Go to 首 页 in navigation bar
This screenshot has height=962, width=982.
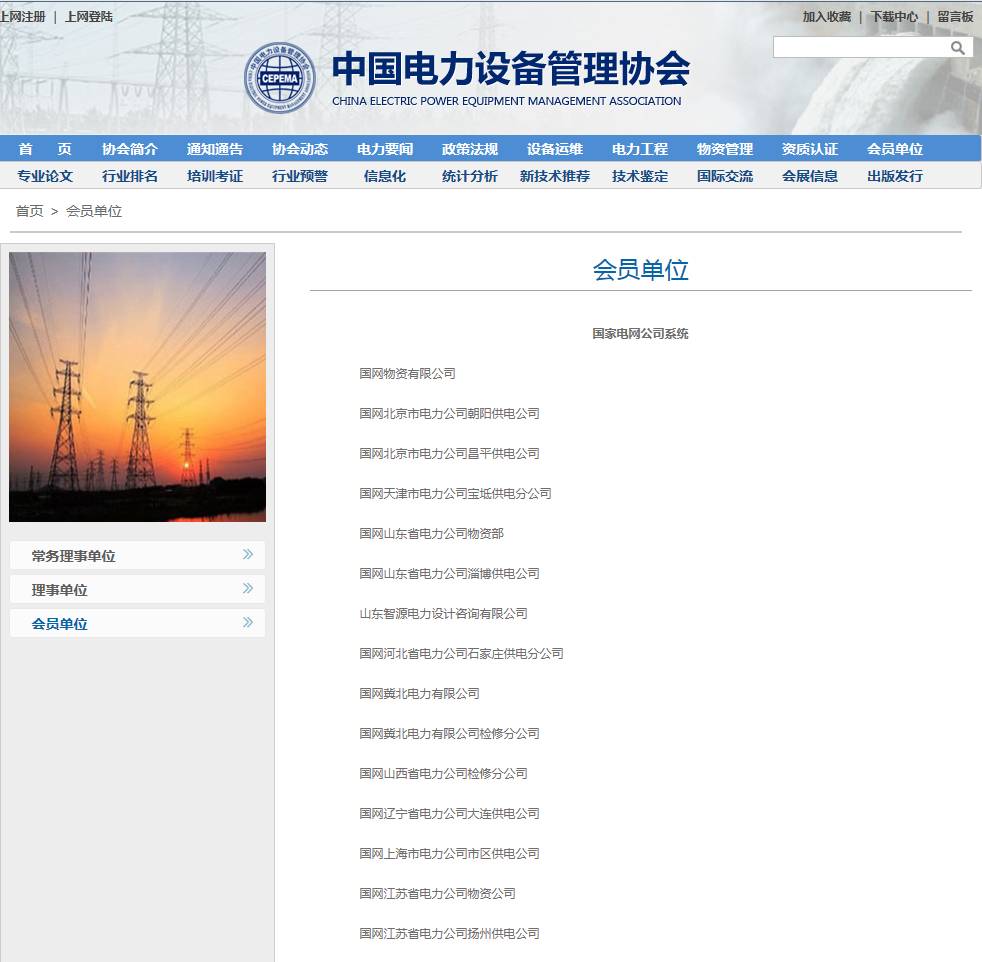45,149
